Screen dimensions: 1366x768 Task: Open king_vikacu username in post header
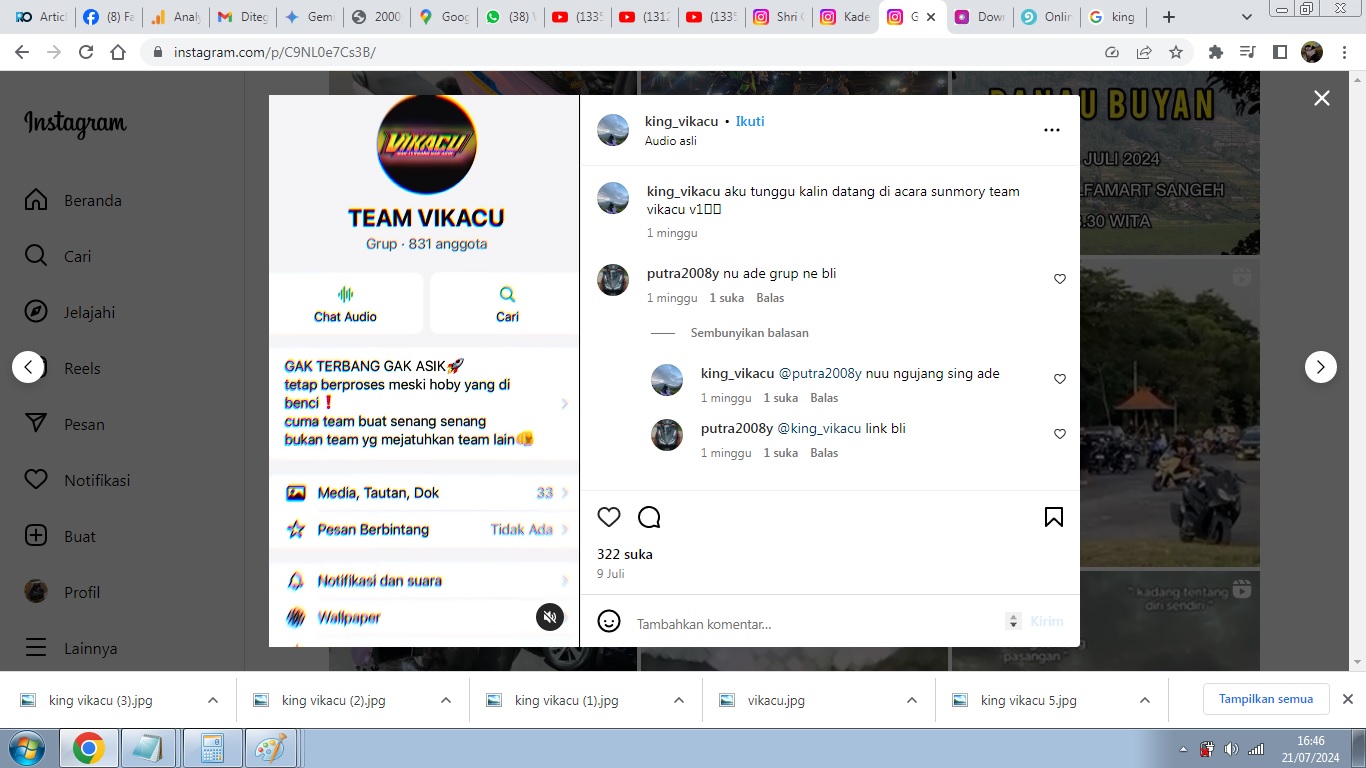coord(682,121)
